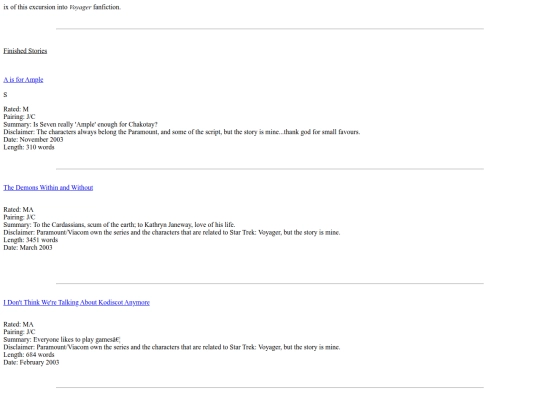Click the 'Date: February 2003' text
Screen dimensions: 540x405
point(31,362)
